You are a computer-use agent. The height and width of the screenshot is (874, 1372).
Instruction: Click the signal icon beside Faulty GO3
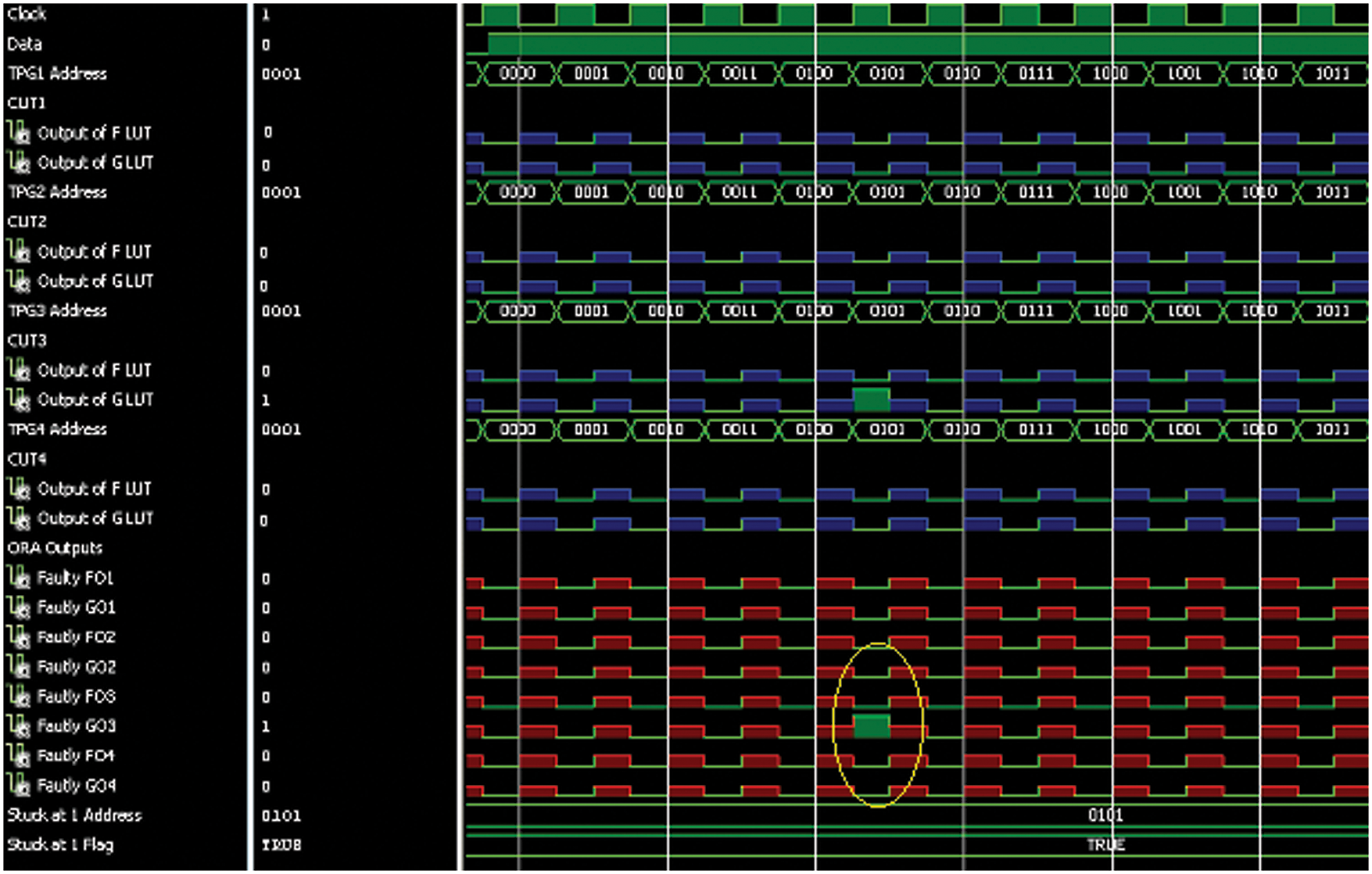[x=19, y=726]
